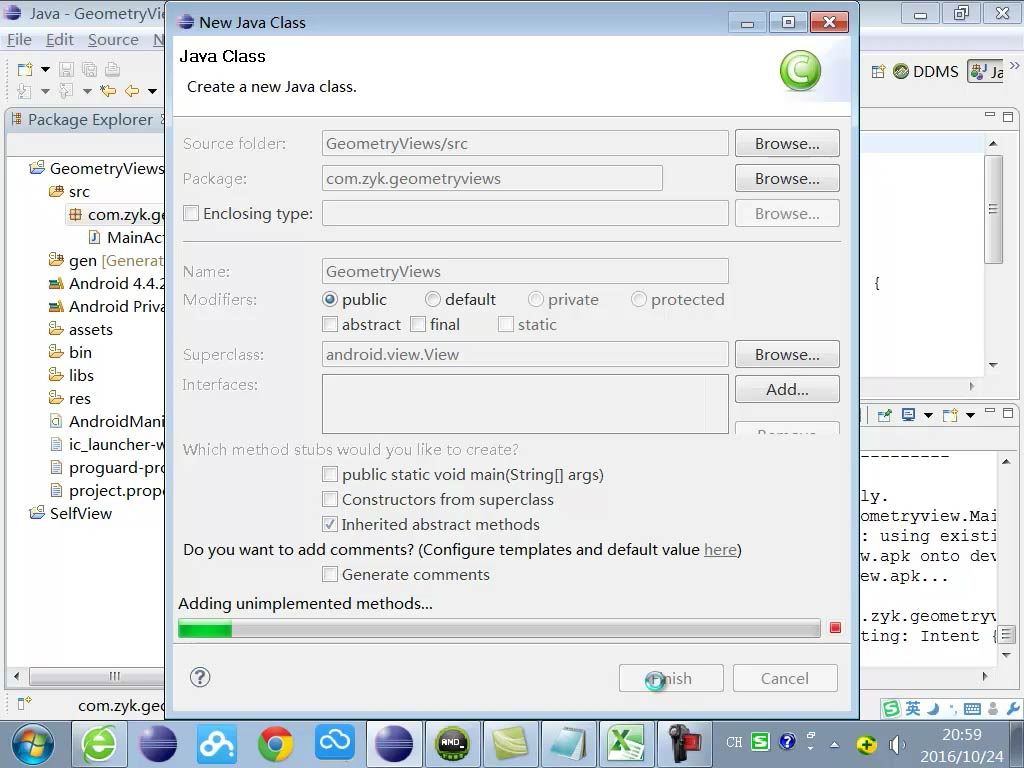Screen dimensions: 1024x768
Task: Check the abstract modifier checkbox
Action: 330,325
